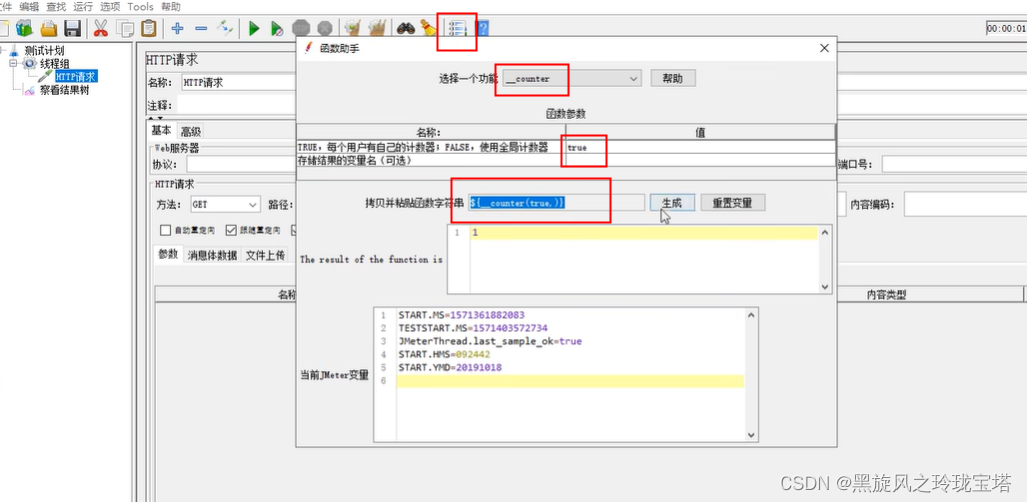This screenshot has width=1027, height=502.
Task: Clear all results with double broom icon
Action: coord(377,28)
